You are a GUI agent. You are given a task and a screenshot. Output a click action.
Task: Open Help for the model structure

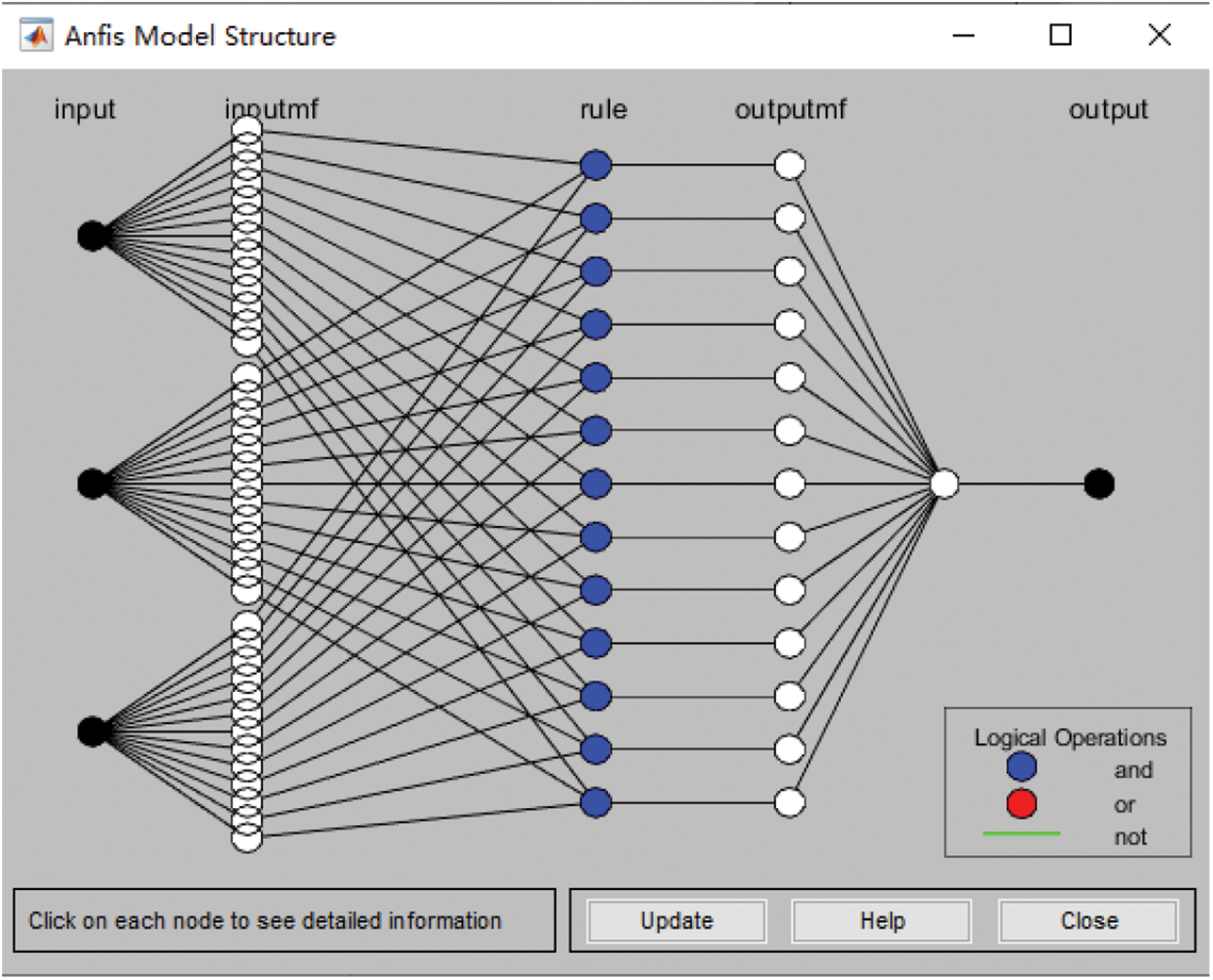click(881, 921)
